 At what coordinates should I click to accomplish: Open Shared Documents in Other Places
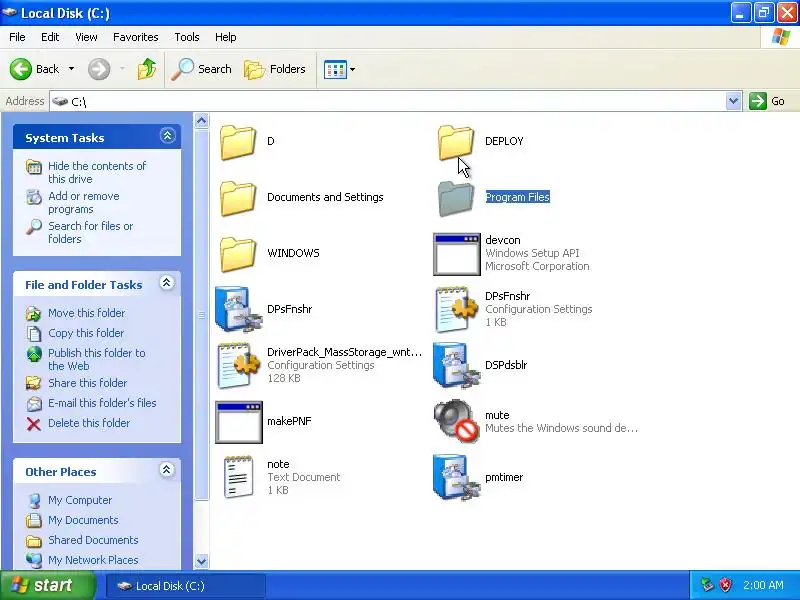click(x=93, y=540)
